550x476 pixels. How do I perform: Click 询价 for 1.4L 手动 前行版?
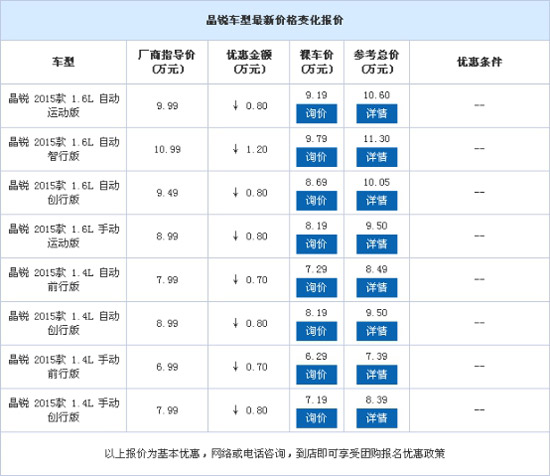(316, 375)
